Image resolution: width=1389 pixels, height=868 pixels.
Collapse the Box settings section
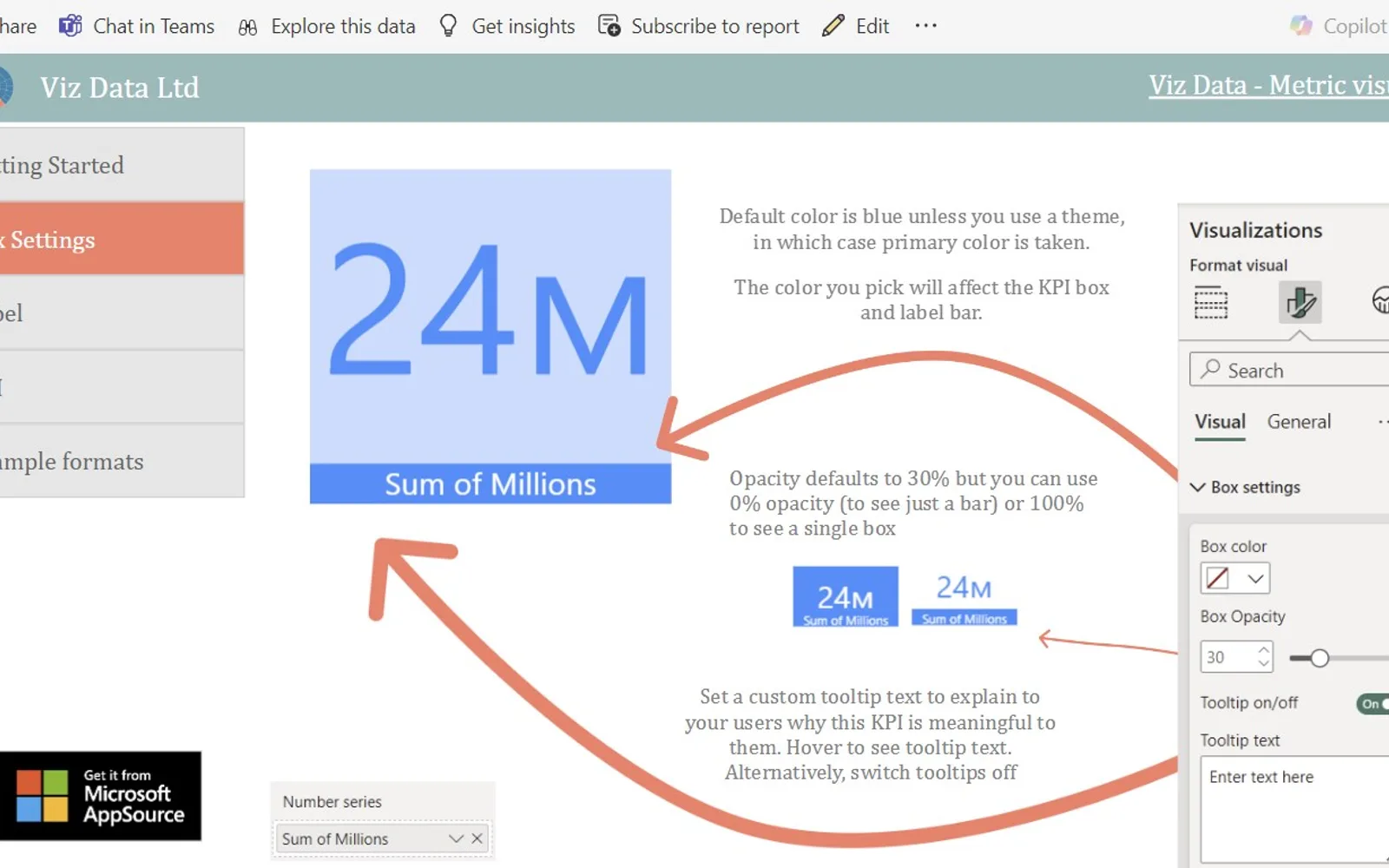pyautogui.click(x=1246, y=487)
